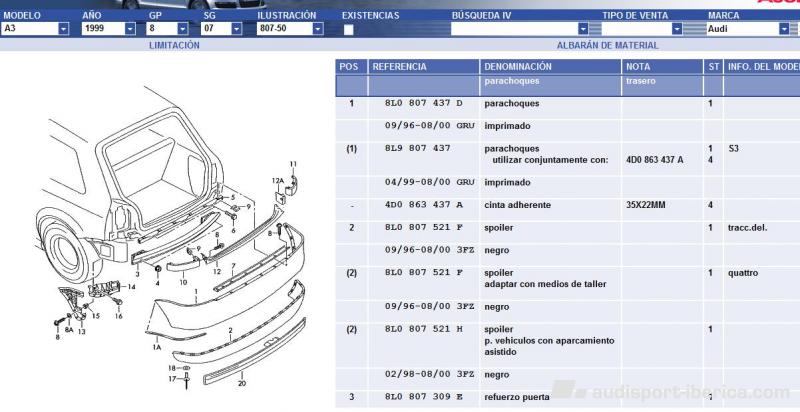
Task: Click 'refuerzo puerta' denomination
Action: [x=517, y=397]
